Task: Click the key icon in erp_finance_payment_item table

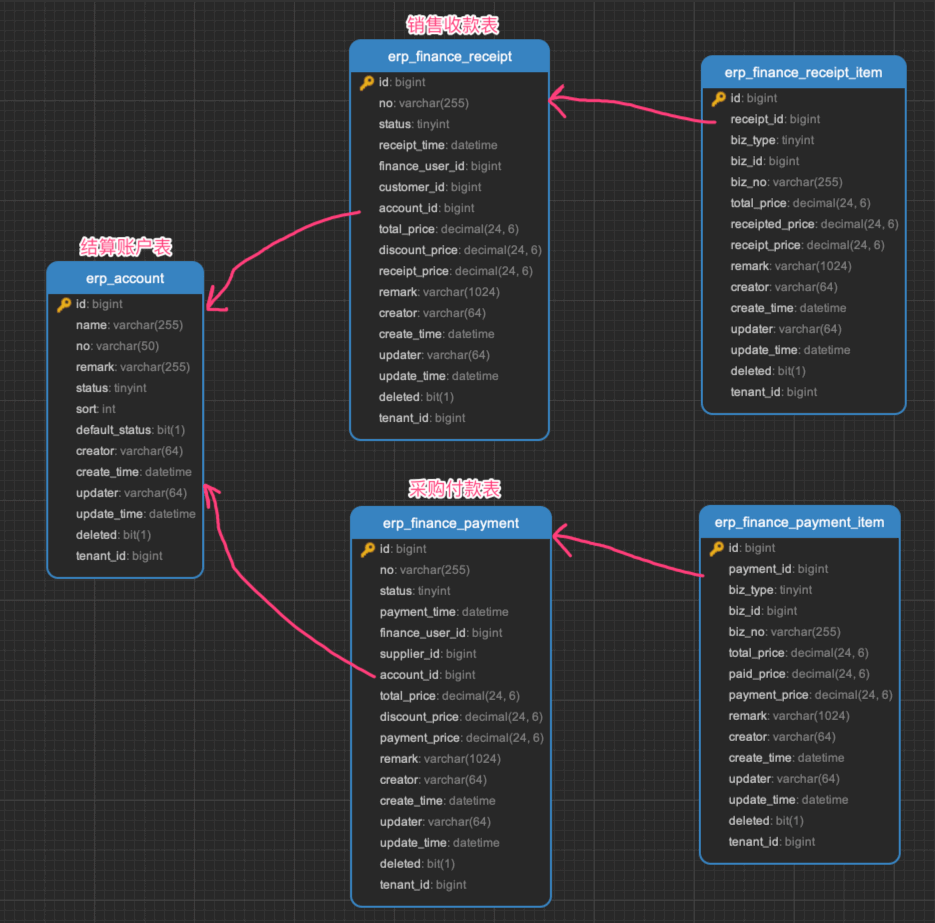Action: (716, 548)
